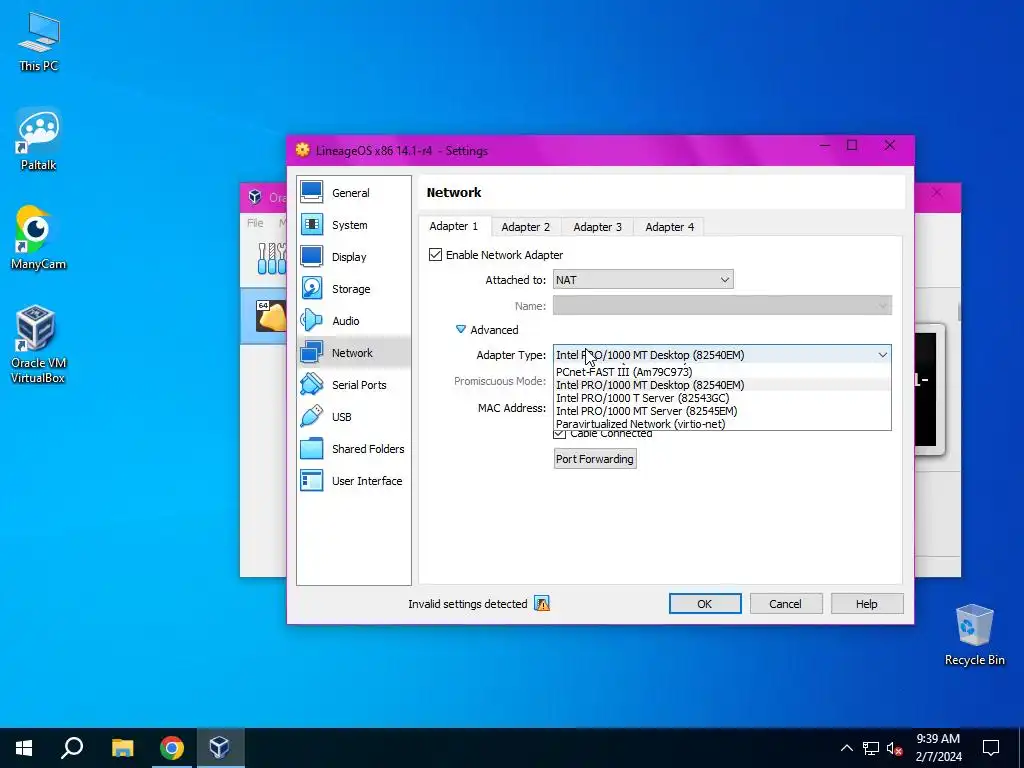Select the Audio speaker icon
This screenshot has width=1024, height=768.
tap(312, 320)
